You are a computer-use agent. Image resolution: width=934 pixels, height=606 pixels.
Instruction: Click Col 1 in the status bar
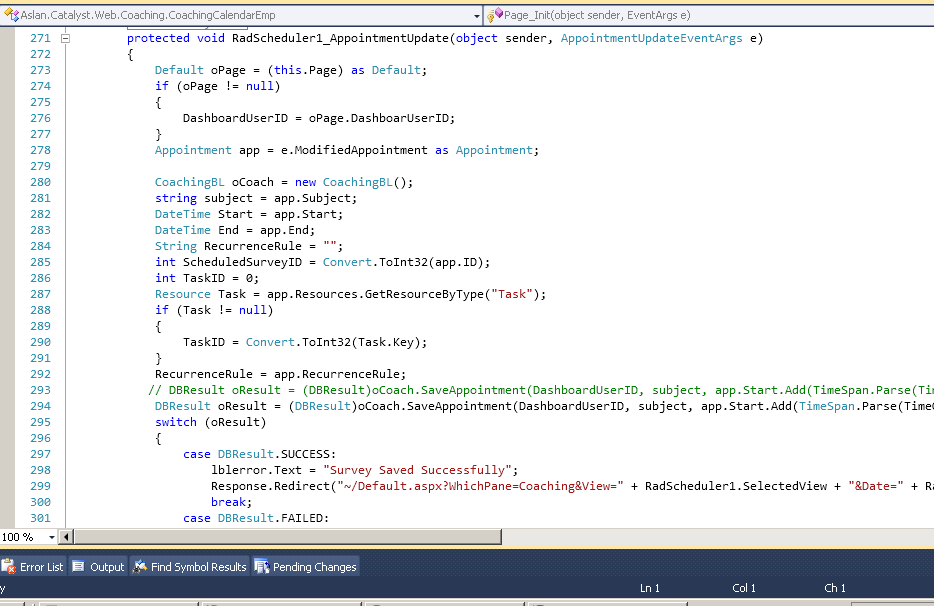point(744,588)
